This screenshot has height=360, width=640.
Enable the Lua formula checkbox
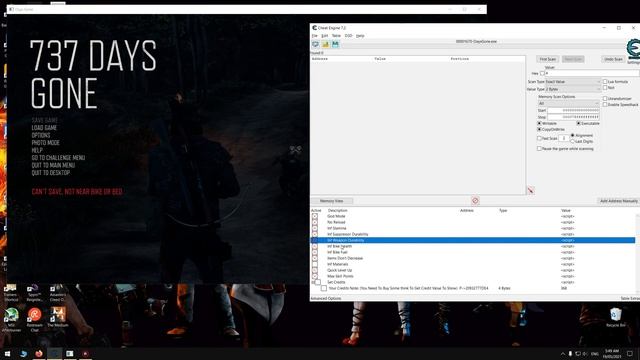[605, 82]
